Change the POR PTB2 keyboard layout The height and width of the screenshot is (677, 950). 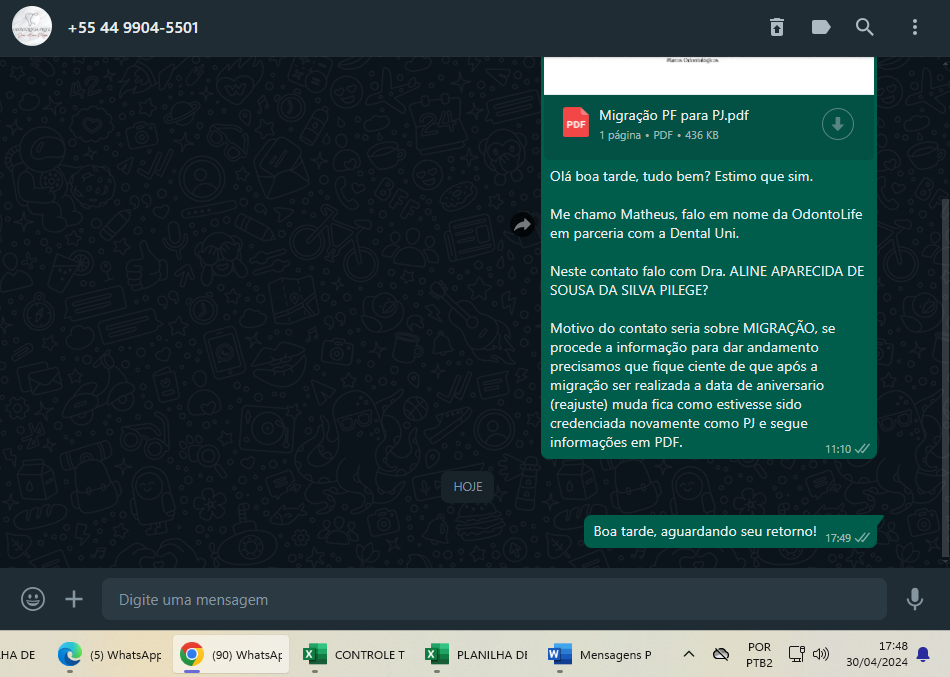tap(759, 655)
